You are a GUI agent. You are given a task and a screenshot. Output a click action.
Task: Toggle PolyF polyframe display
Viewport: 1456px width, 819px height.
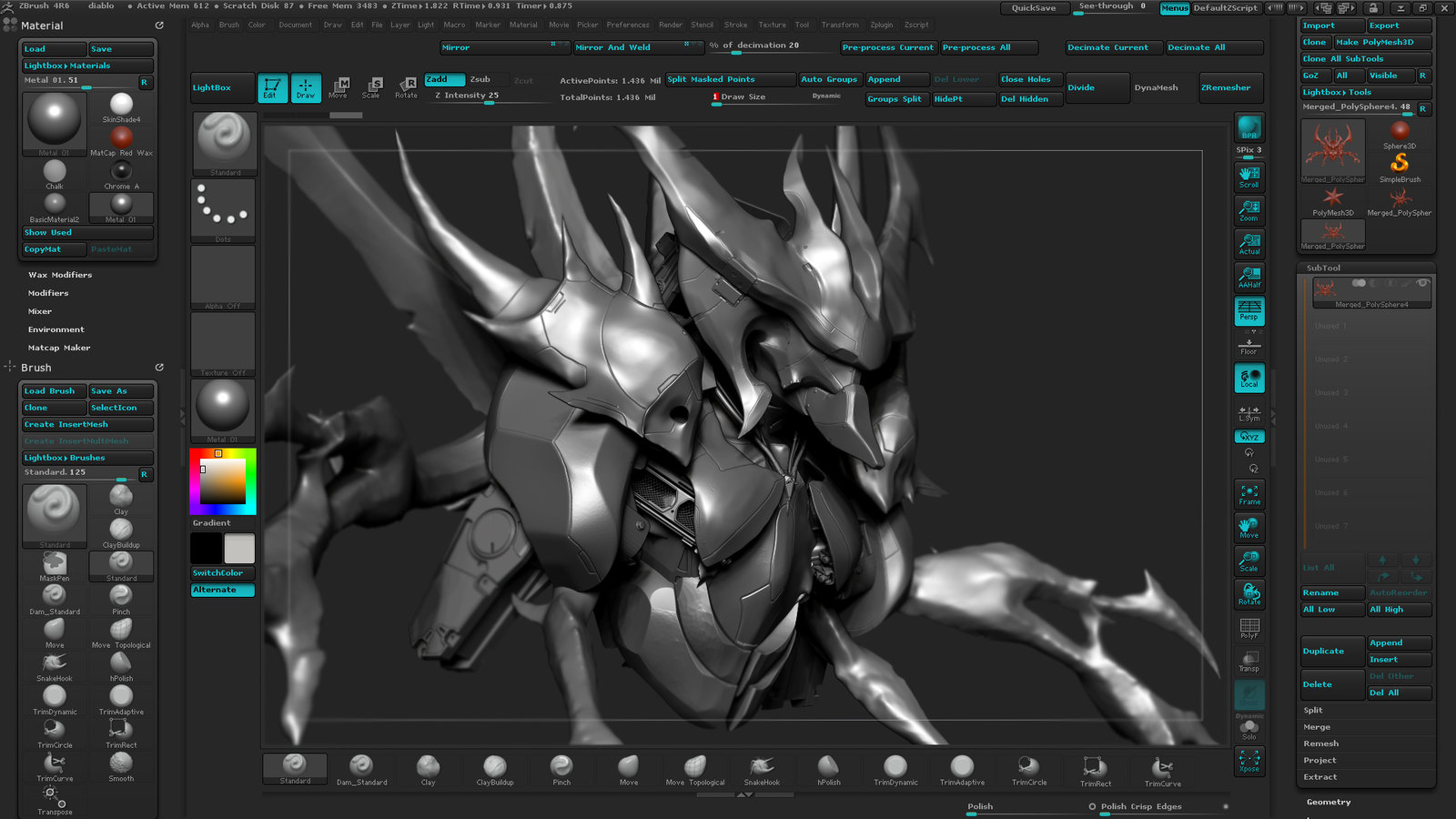(1249, 628)
